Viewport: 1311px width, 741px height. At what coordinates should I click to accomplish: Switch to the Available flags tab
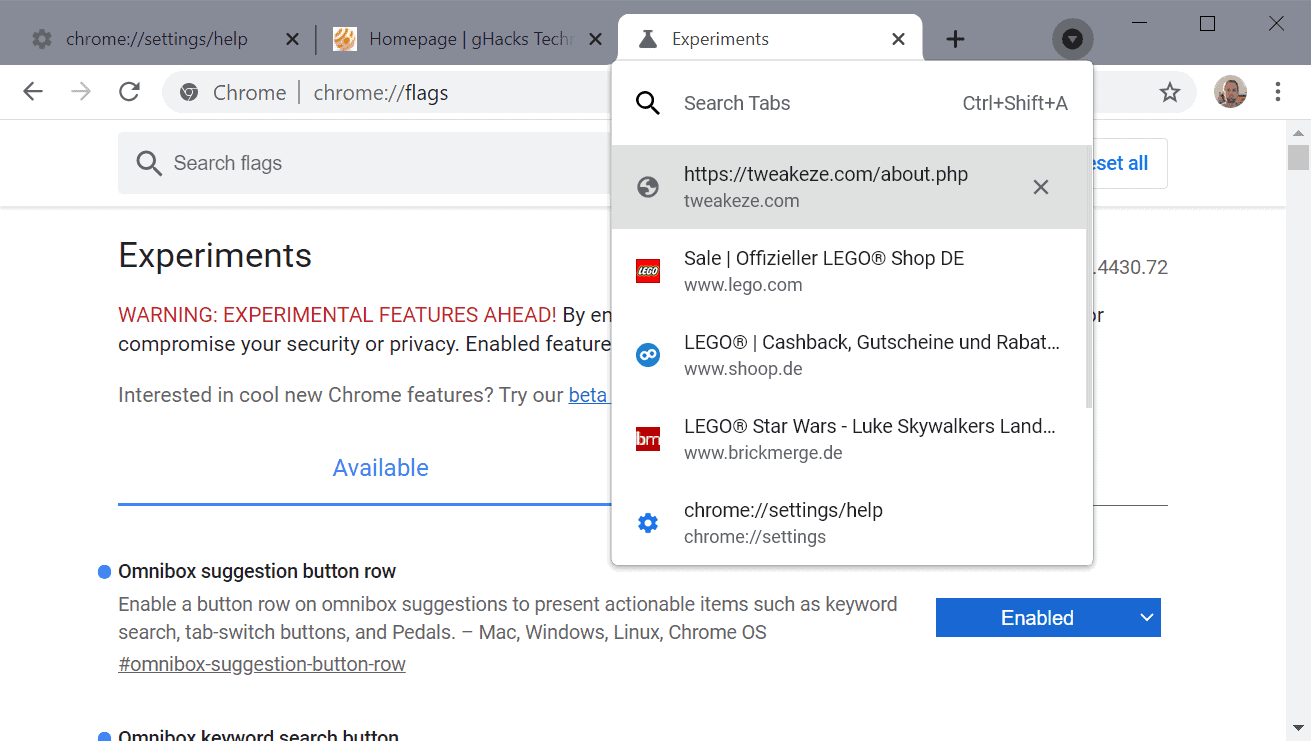point(380,468)
